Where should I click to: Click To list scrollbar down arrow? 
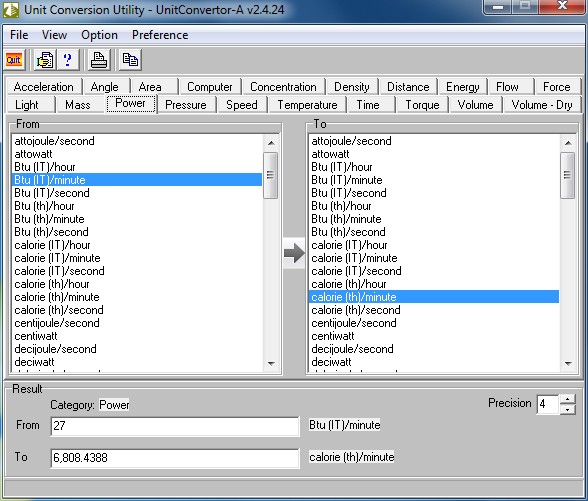click(568, 363)
